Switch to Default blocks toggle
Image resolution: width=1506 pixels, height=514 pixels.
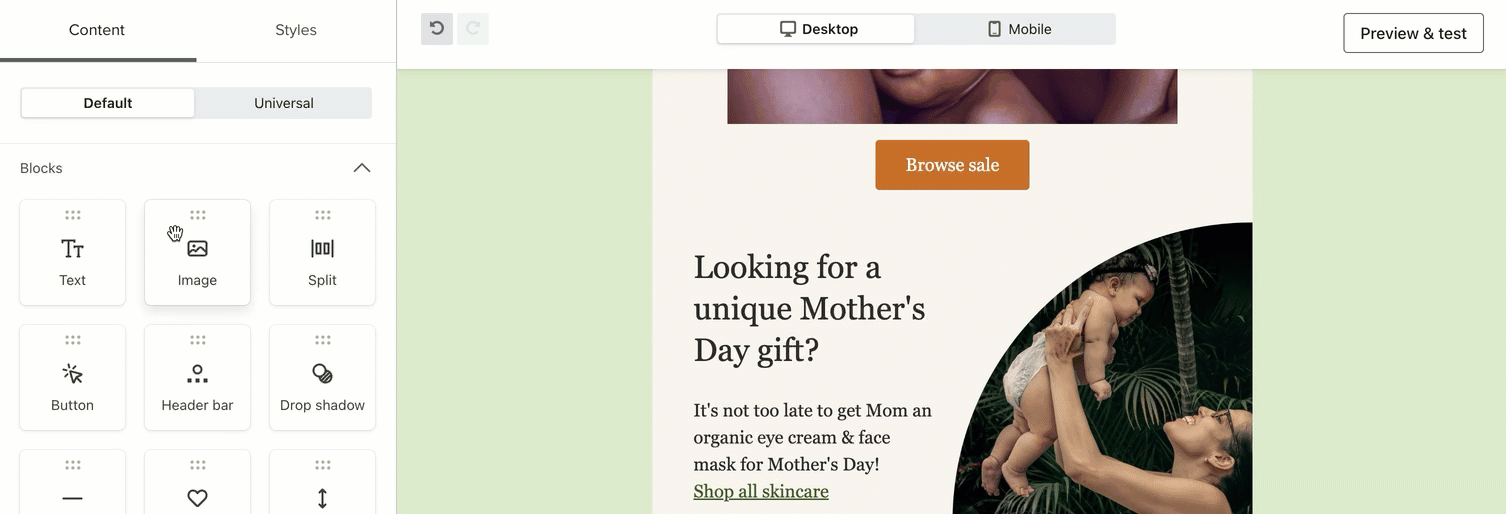point(108,103)
